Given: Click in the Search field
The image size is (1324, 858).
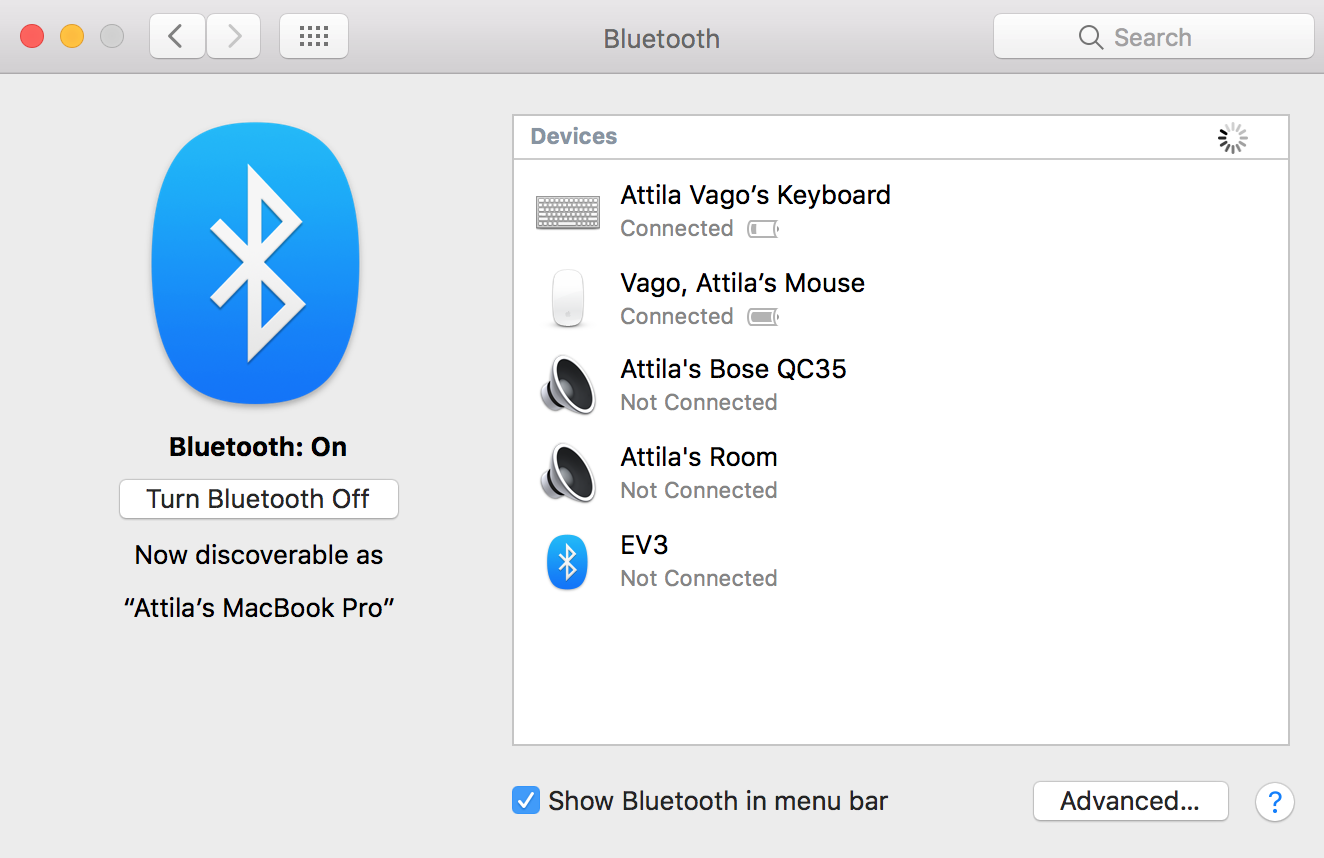Looking at the screenshot, I should (x=1153, y=37).
